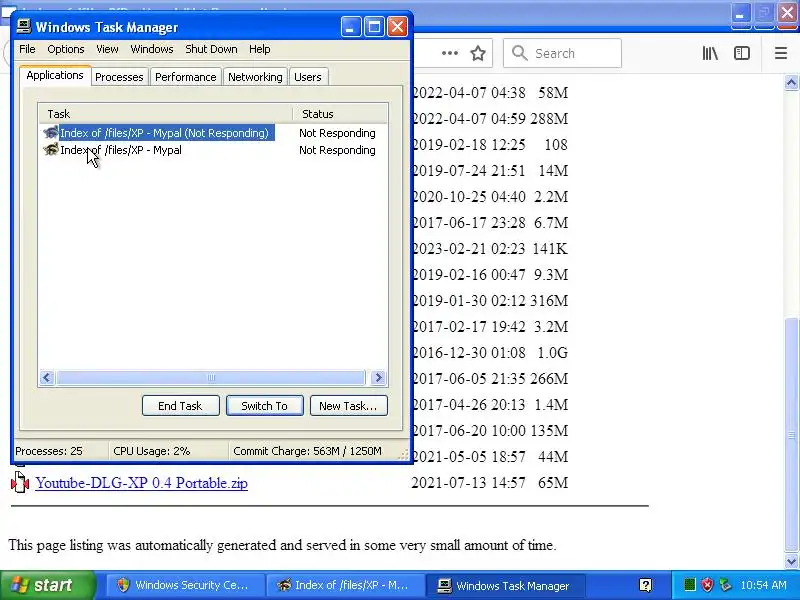Click the magnifier icon in the Search box

click(x=519, y=53)
